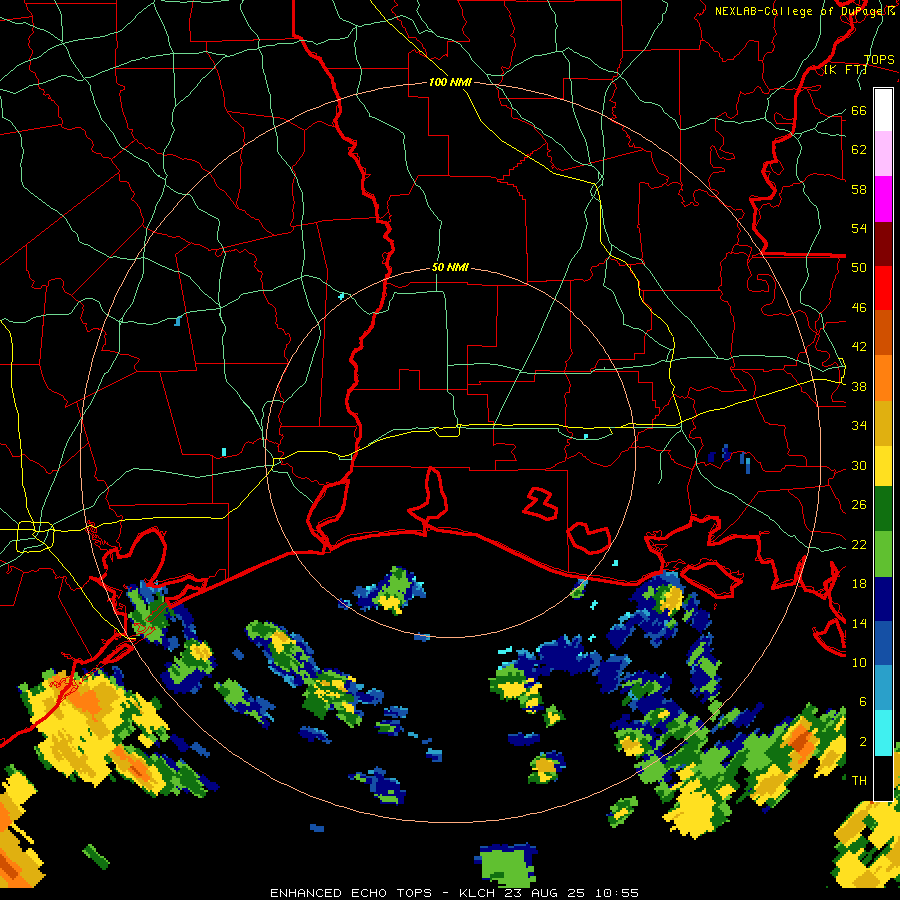This screenshot has height=900, width=900.
Task: Click the '10' legend value
Action: (x=859, y=662)
